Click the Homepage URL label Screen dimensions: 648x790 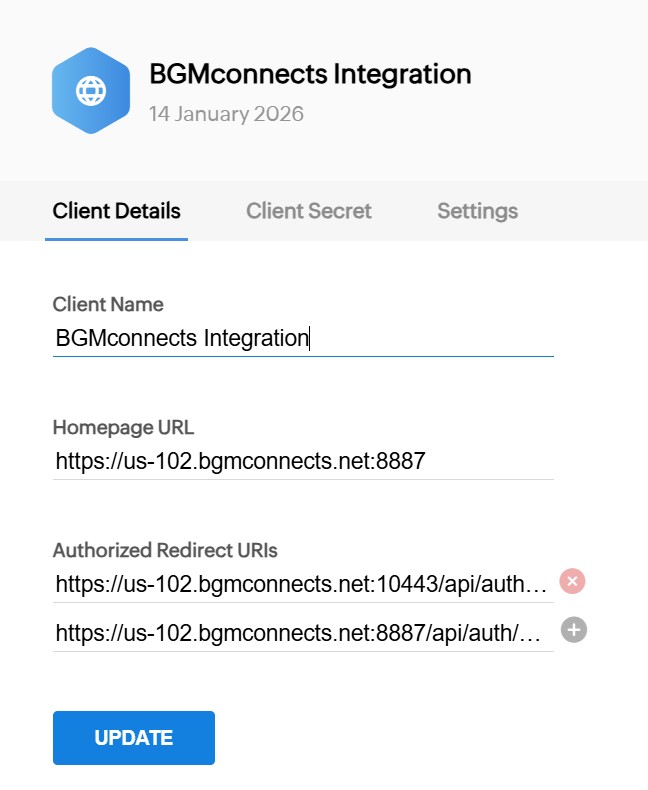point(123,427)
